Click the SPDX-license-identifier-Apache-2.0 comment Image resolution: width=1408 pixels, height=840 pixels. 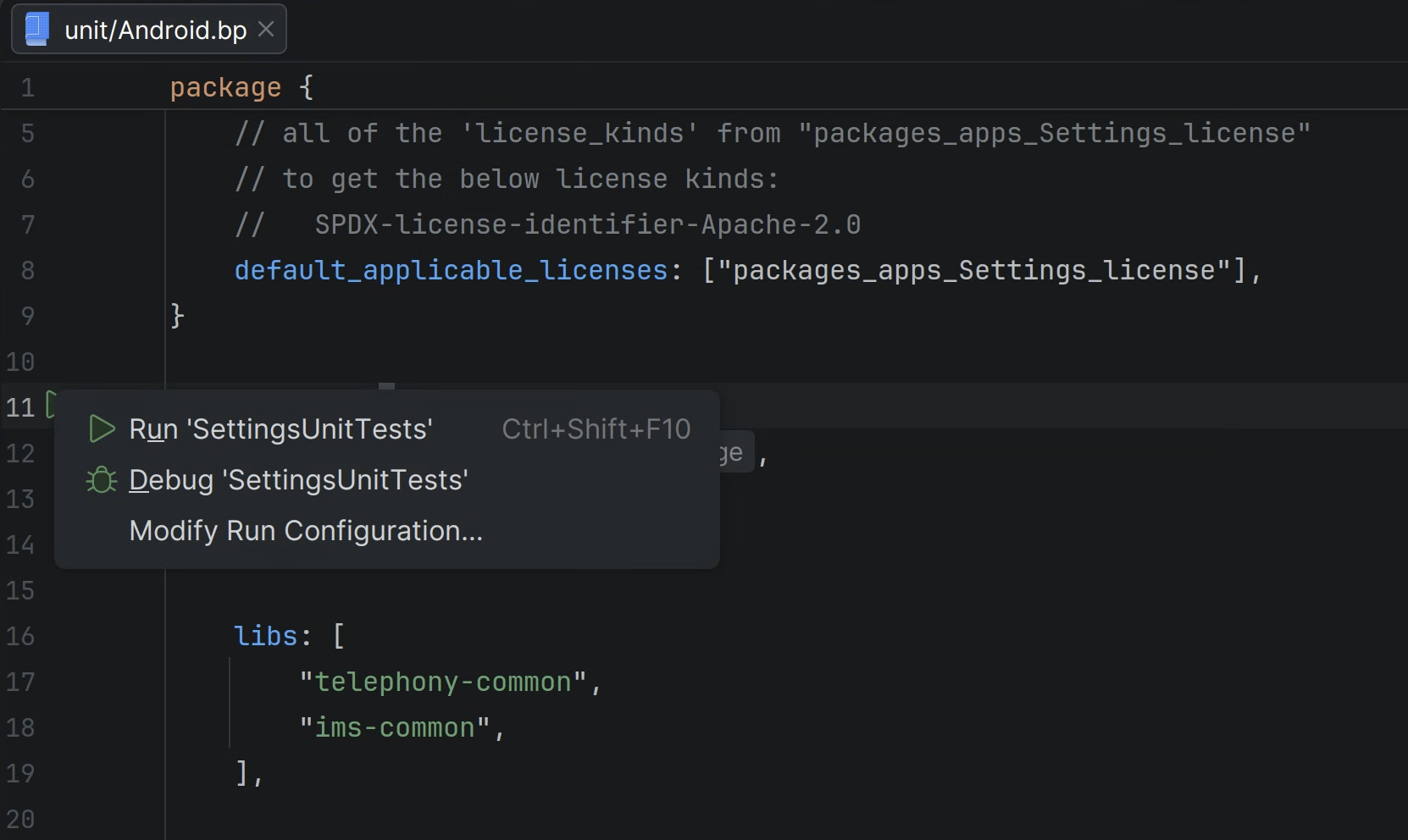(588, 224)
